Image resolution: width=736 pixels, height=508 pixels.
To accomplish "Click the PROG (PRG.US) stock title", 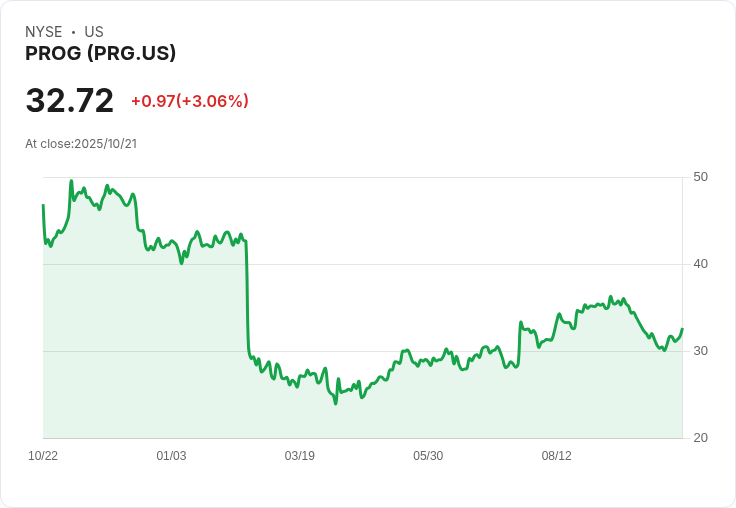I will click(100, 54).
